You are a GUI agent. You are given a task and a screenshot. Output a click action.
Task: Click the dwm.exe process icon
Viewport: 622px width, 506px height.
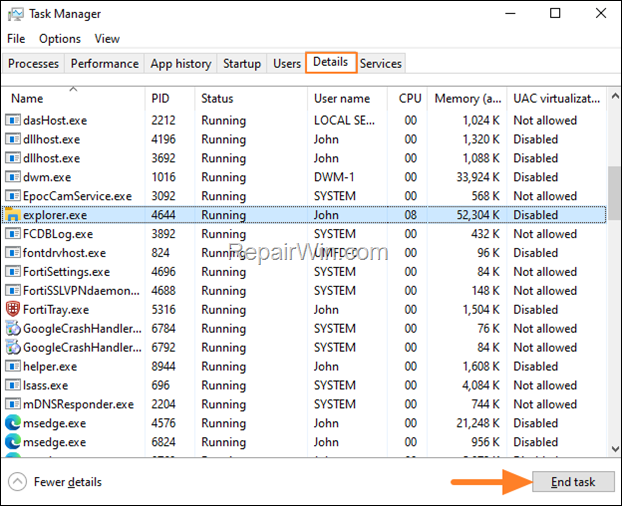point(13,177)
